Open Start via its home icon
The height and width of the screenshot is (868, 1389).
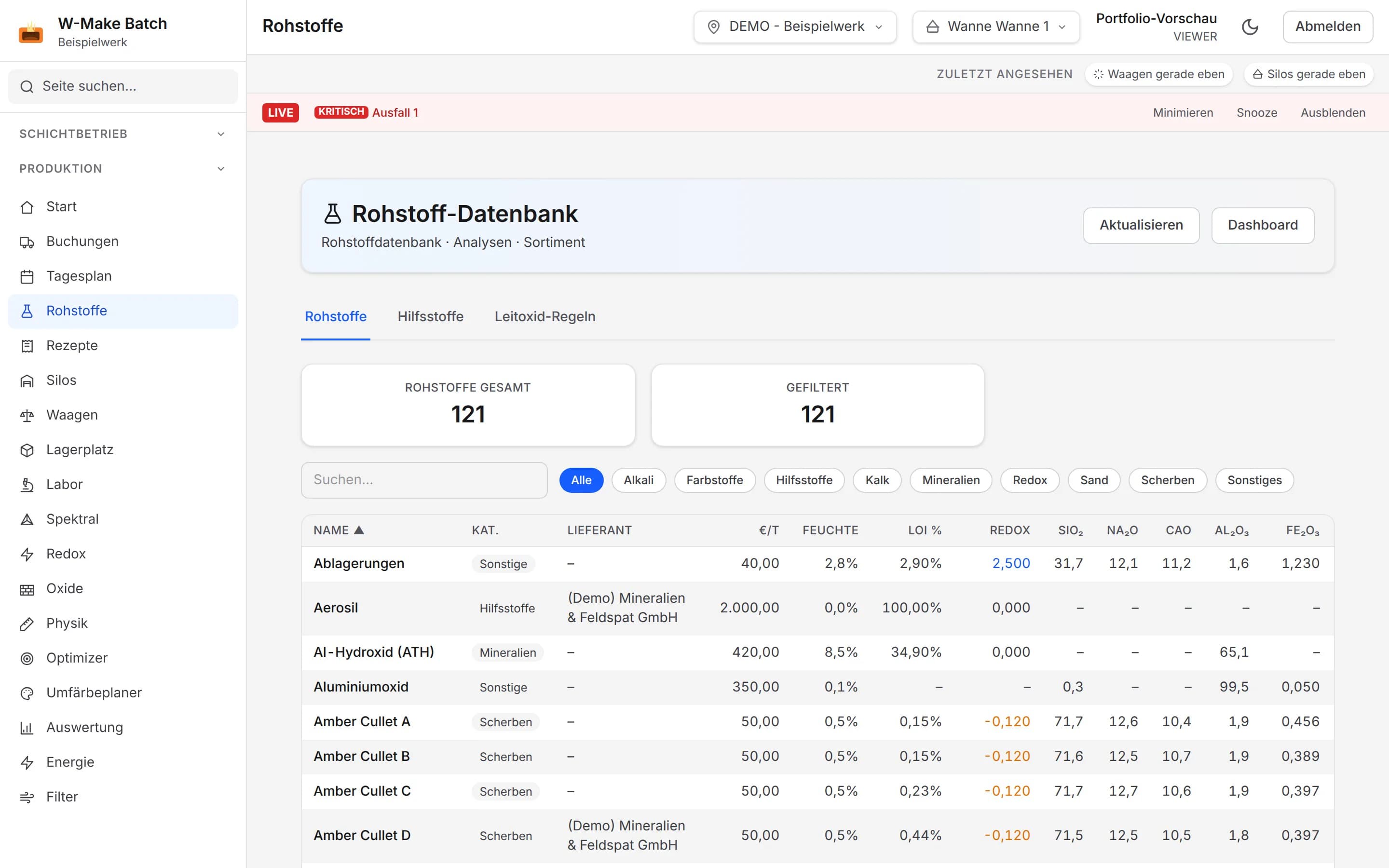click(x=27, y=207)
